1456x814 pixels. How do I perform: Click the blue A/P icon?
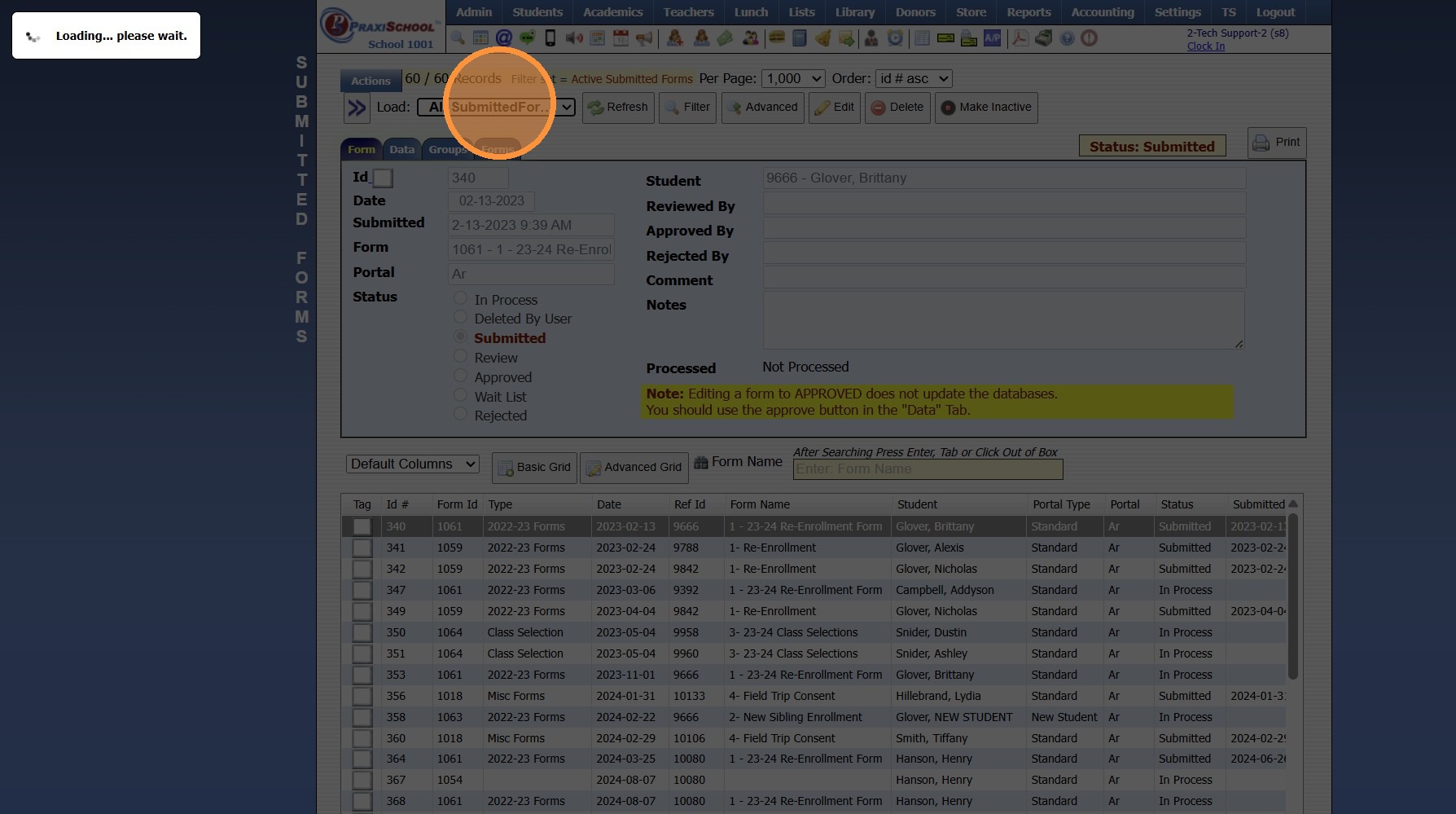[992, 38]
